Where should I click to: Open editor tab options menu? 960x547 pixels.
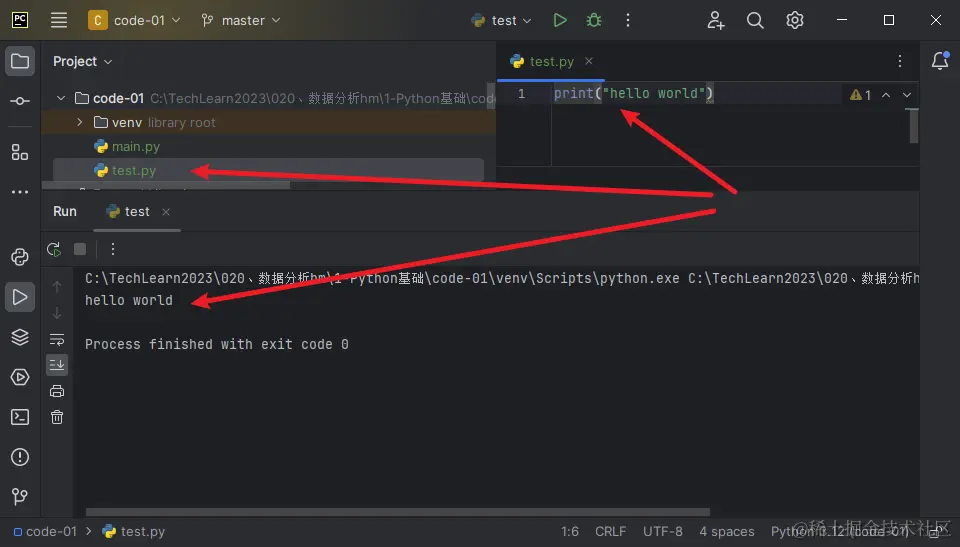click(899, 61)
